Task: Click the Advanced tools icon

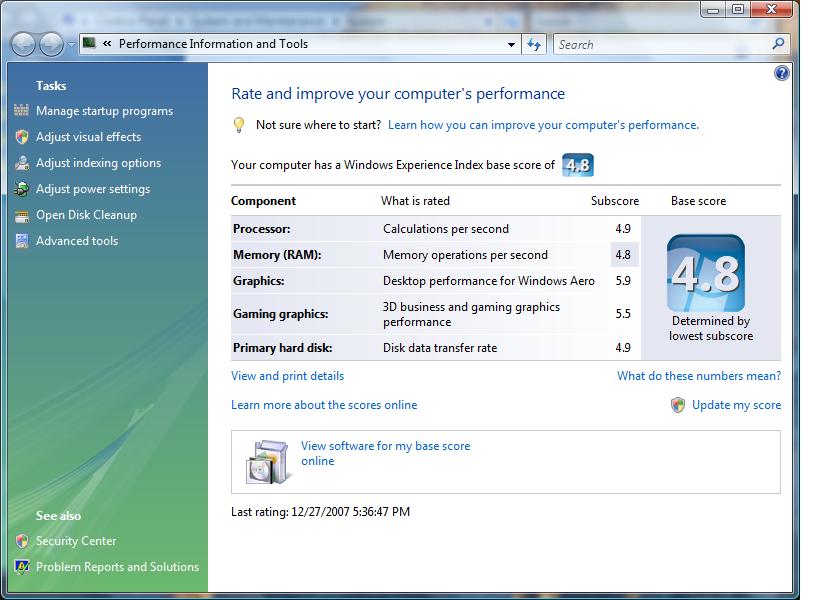Action: click(x=22, y=241)
